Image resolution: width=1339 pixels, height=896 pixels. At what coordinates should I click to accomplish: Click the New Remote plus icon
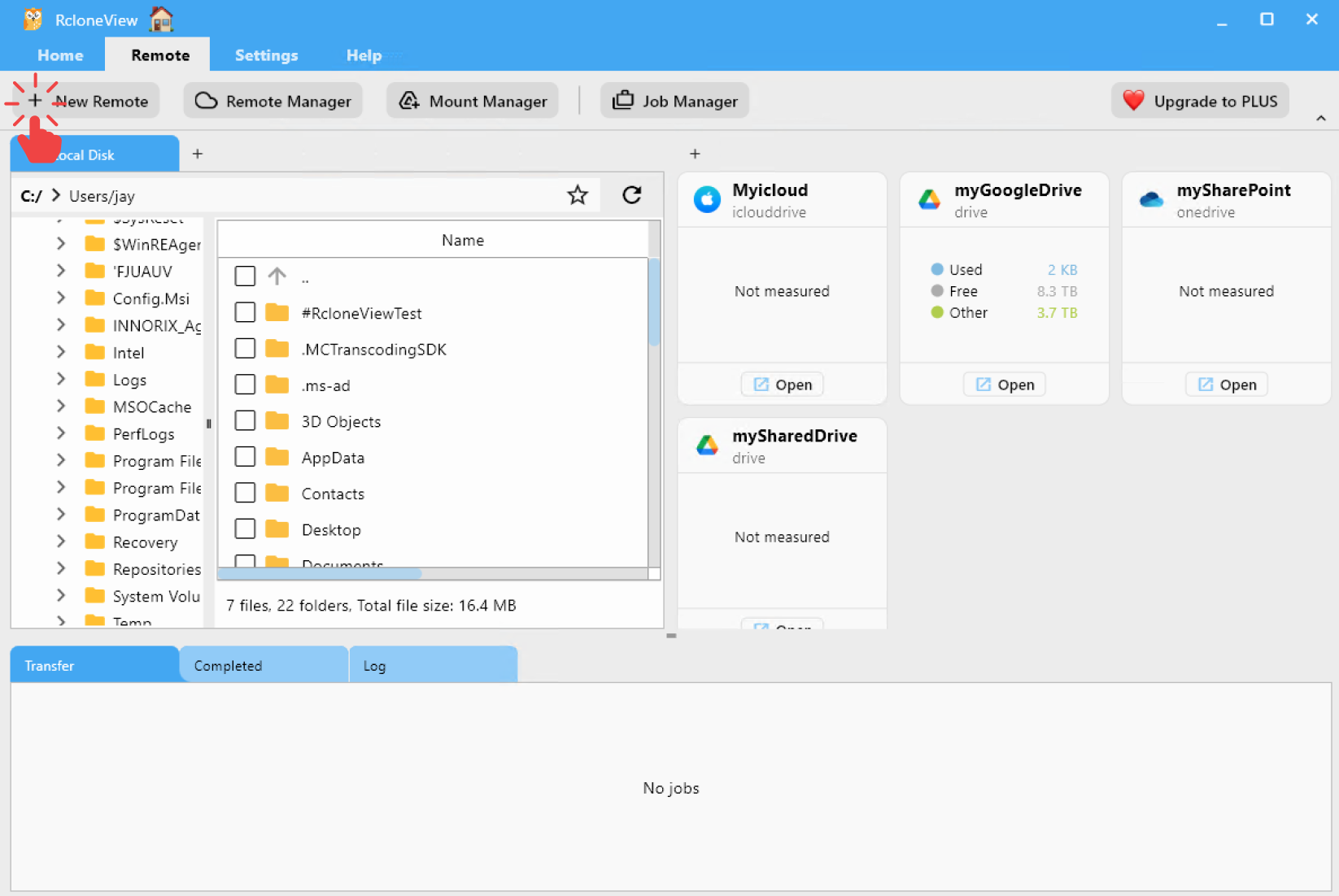tap(35, 101)
